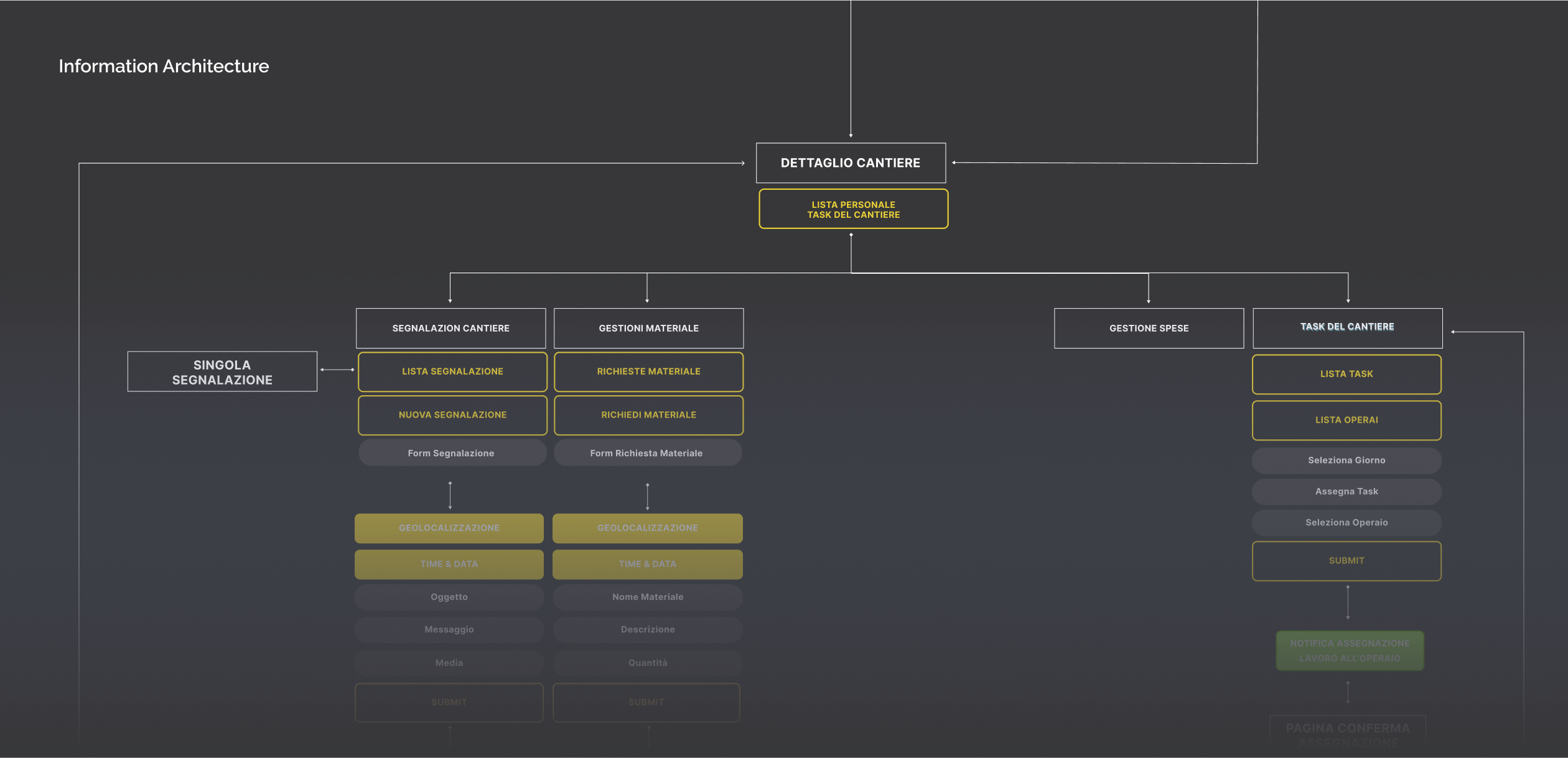This screenshot has height=758, width=1568.
Task: Click the Assegna Task pill
Action: (1346, 492)
